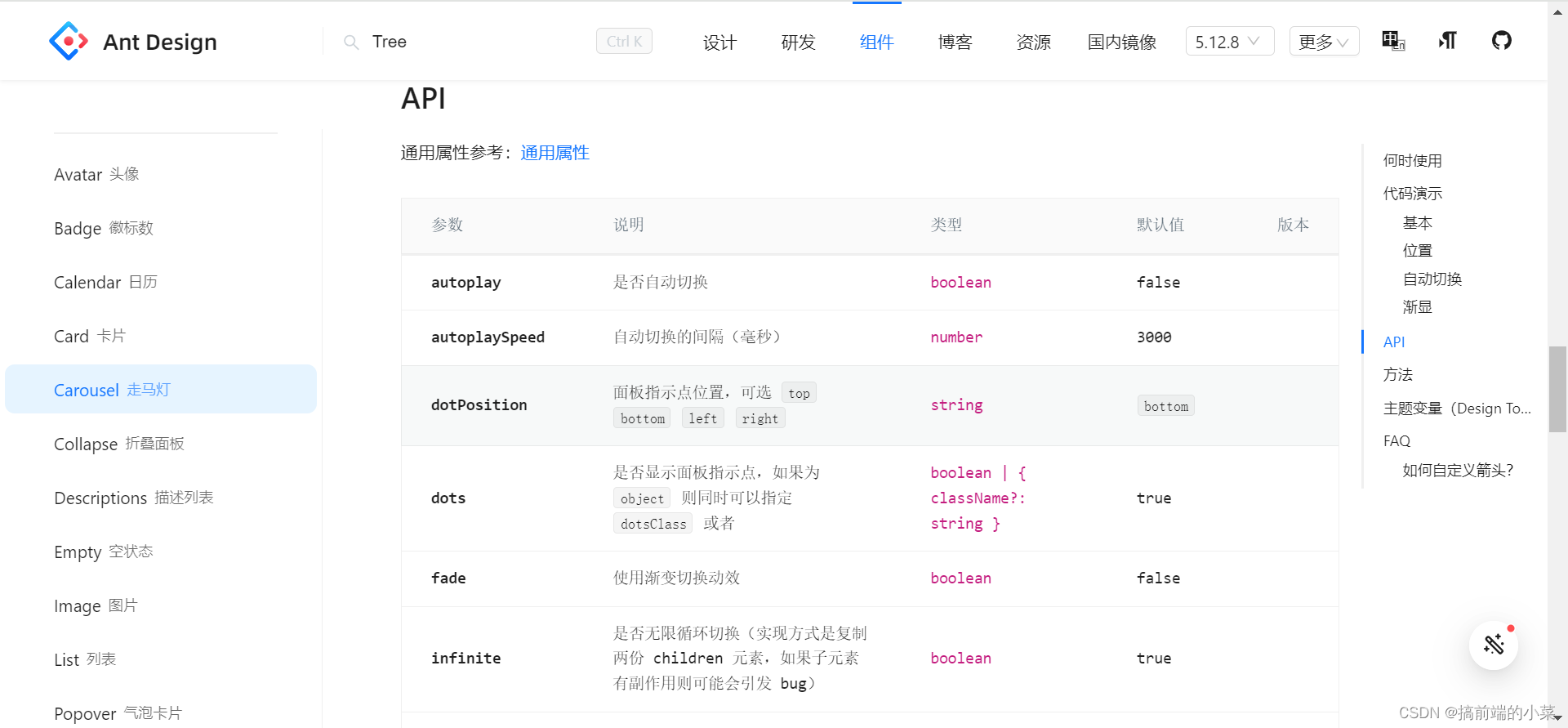The width and height of the screenshot is (1568, 728).
Task: Open List 列表 in sidebar
Action: pyautogui.click(x=161, y=659)
